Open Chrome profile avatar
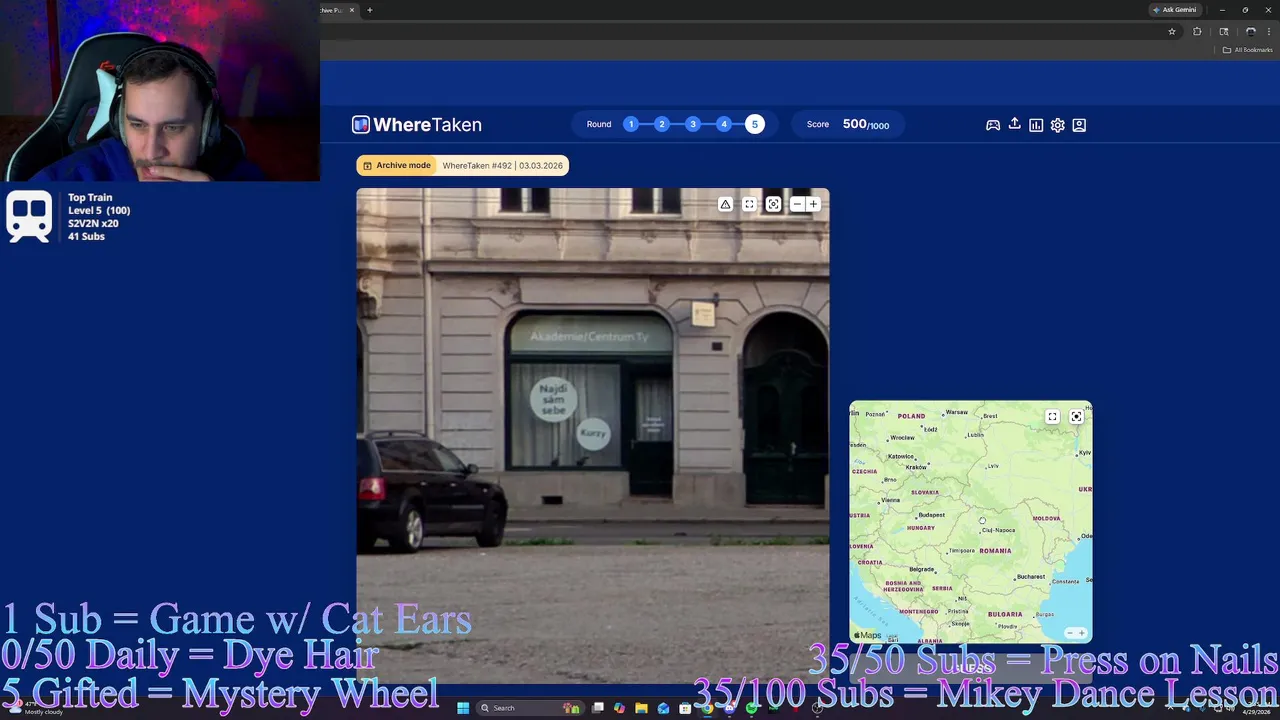The height and width of the screenshot is (720, 1280). [1250, 31]
